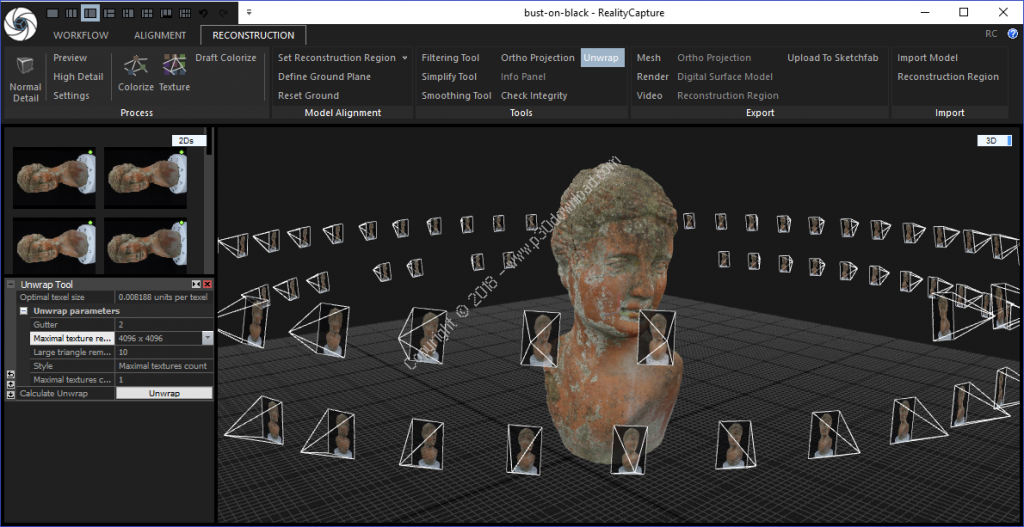Open help via blue question mark icon
The image size is (1024, 527).
pos(1012,34)
